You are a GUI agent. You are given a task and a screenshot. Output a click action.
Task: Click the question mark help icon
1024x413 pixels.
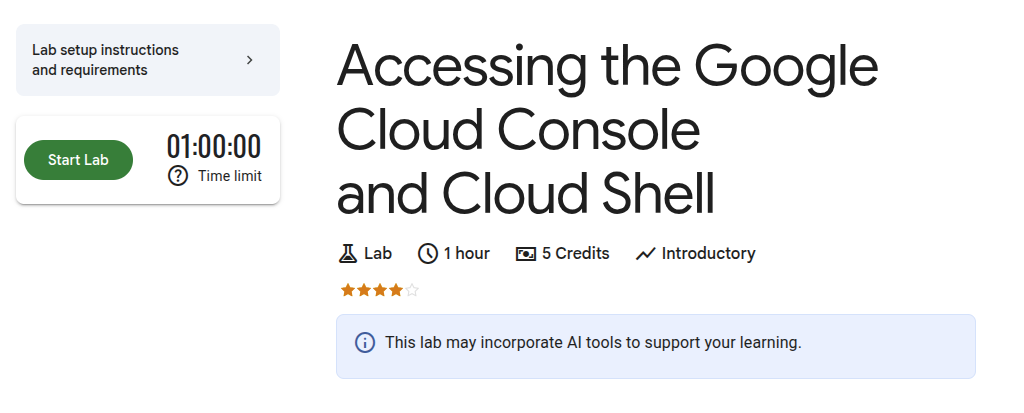pyautogui.click(x=178, y=176)
